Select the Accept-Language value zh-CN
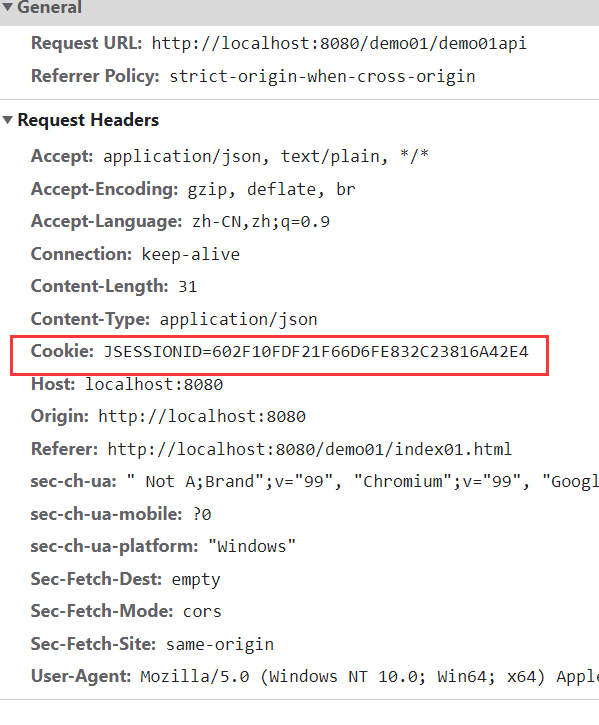This screenshot has height=725, width=599. coord(216,222)
